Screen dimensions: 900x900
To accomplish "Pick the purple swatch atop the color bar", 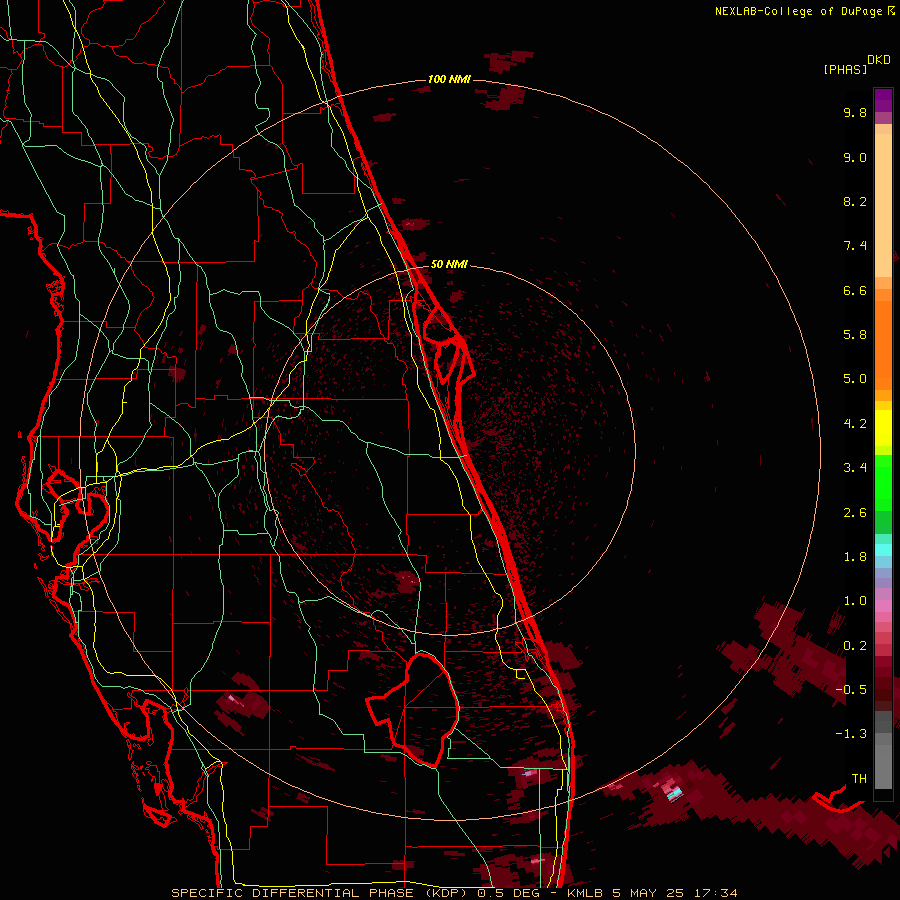I will pyautogui.click(x=883, y=100).
